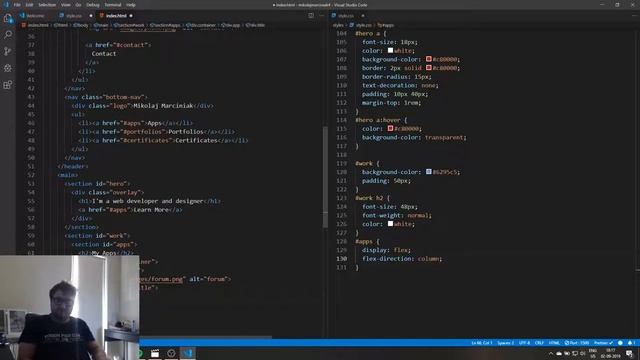Click index.html breadcrumb in left editor
The width and height of the screenshot is (640, 360).
(x=36, y=25)
